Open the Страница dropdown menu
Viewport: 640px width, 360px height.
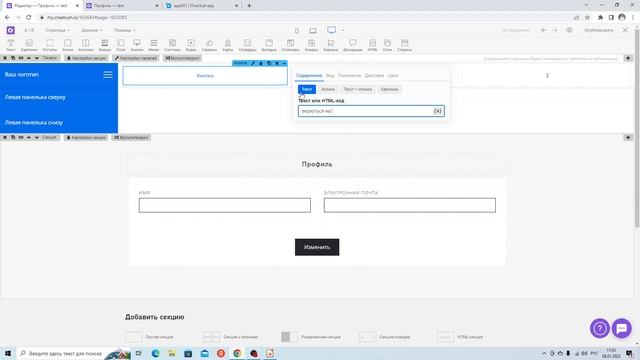(57, 30)
